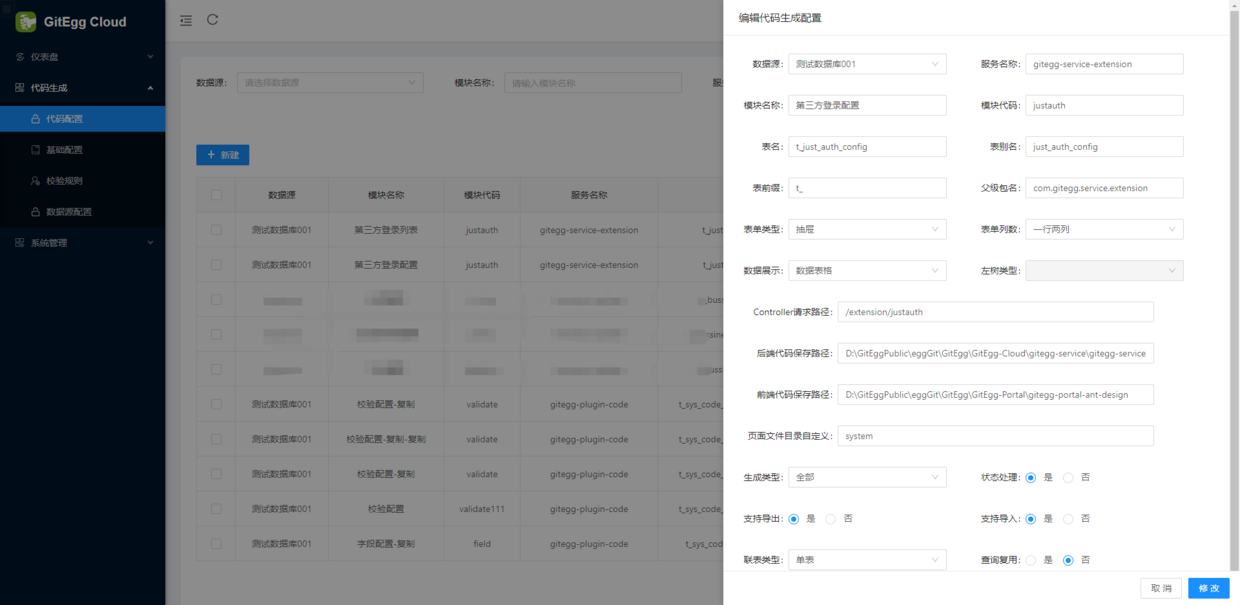Click the icon beside 校验规则
This screenshot has width=1240, height=605.
click(x=36, y=181)
